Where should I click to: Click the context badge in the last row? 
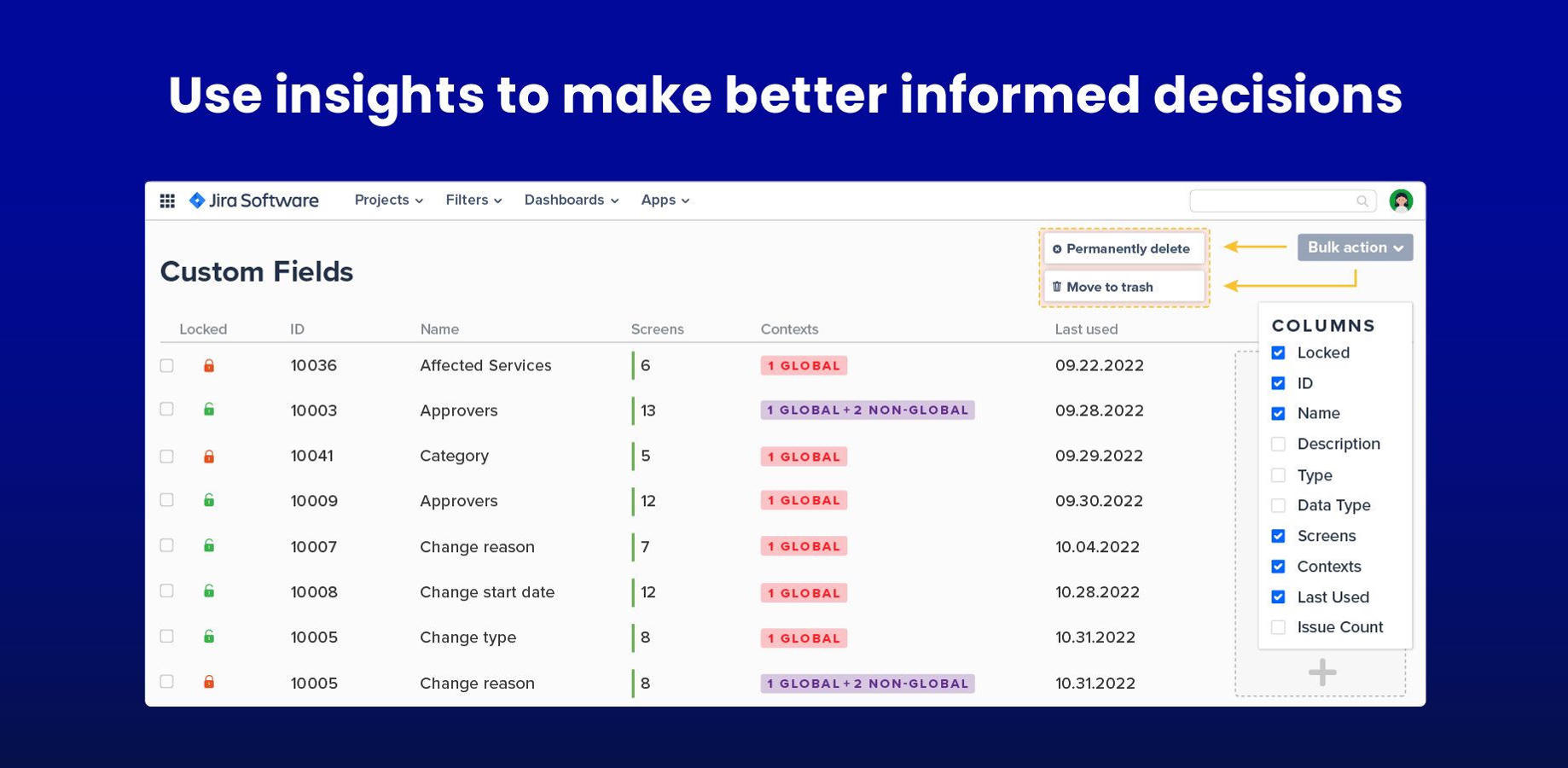(x=868, y=684)
